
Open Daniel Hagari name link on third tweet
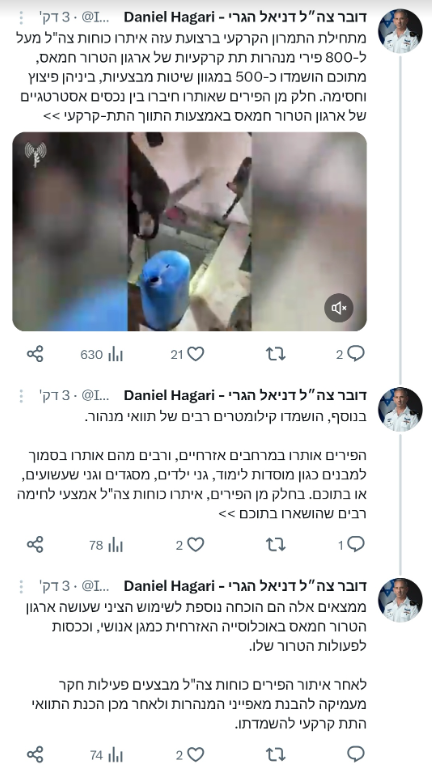245,586
